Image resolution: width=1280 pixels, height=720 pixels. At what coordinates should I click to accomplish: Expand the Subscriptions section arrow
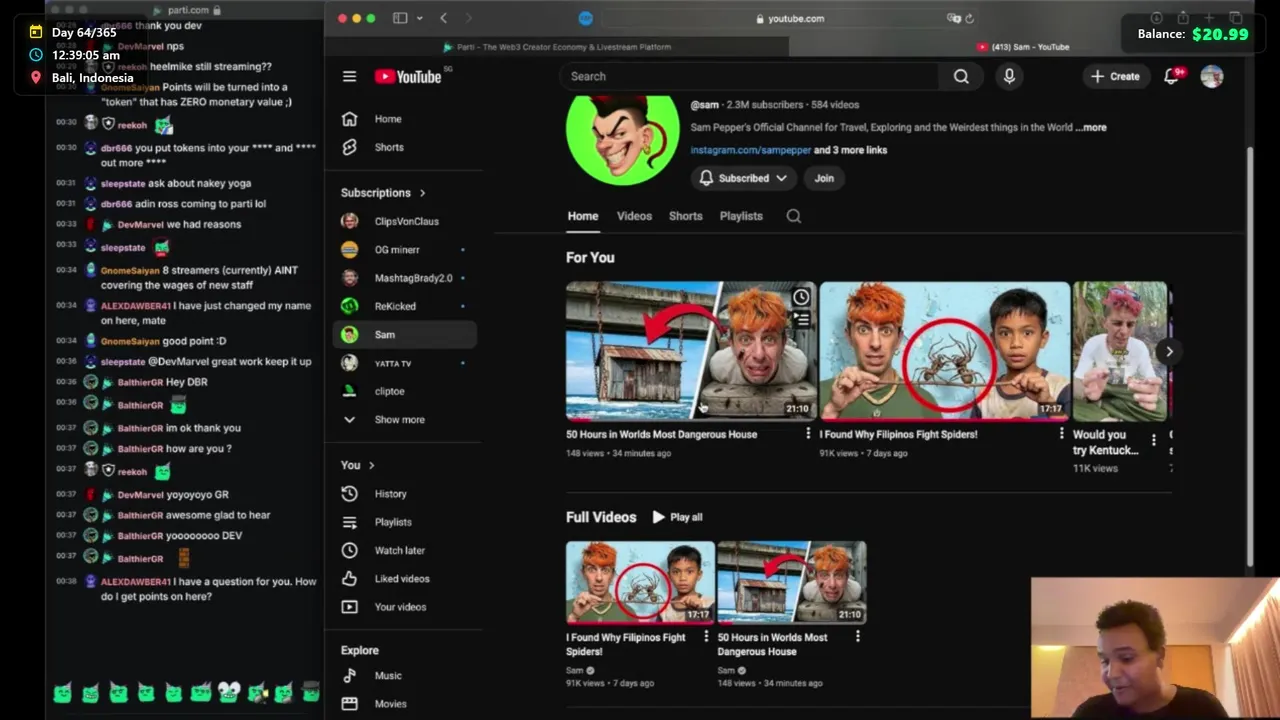tap(422, 193)
